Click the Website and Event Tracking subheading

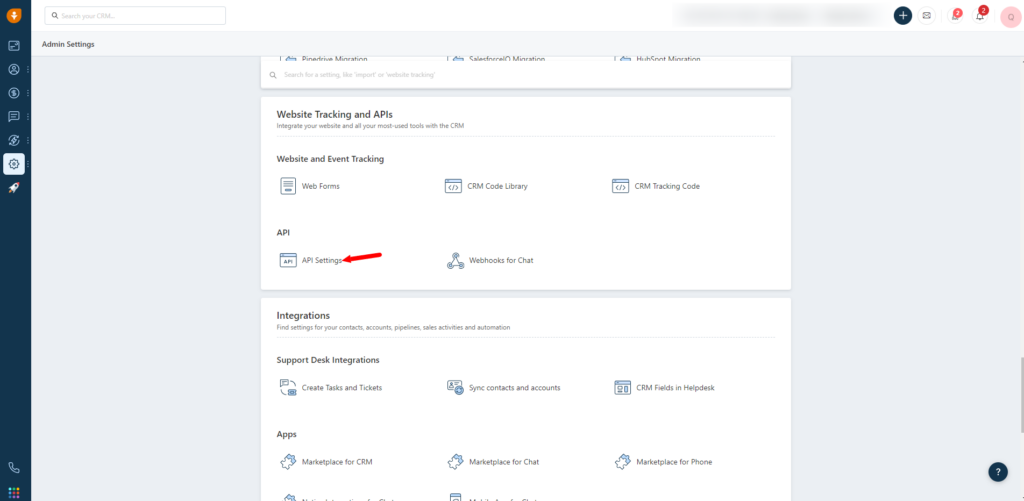(330, 159)
